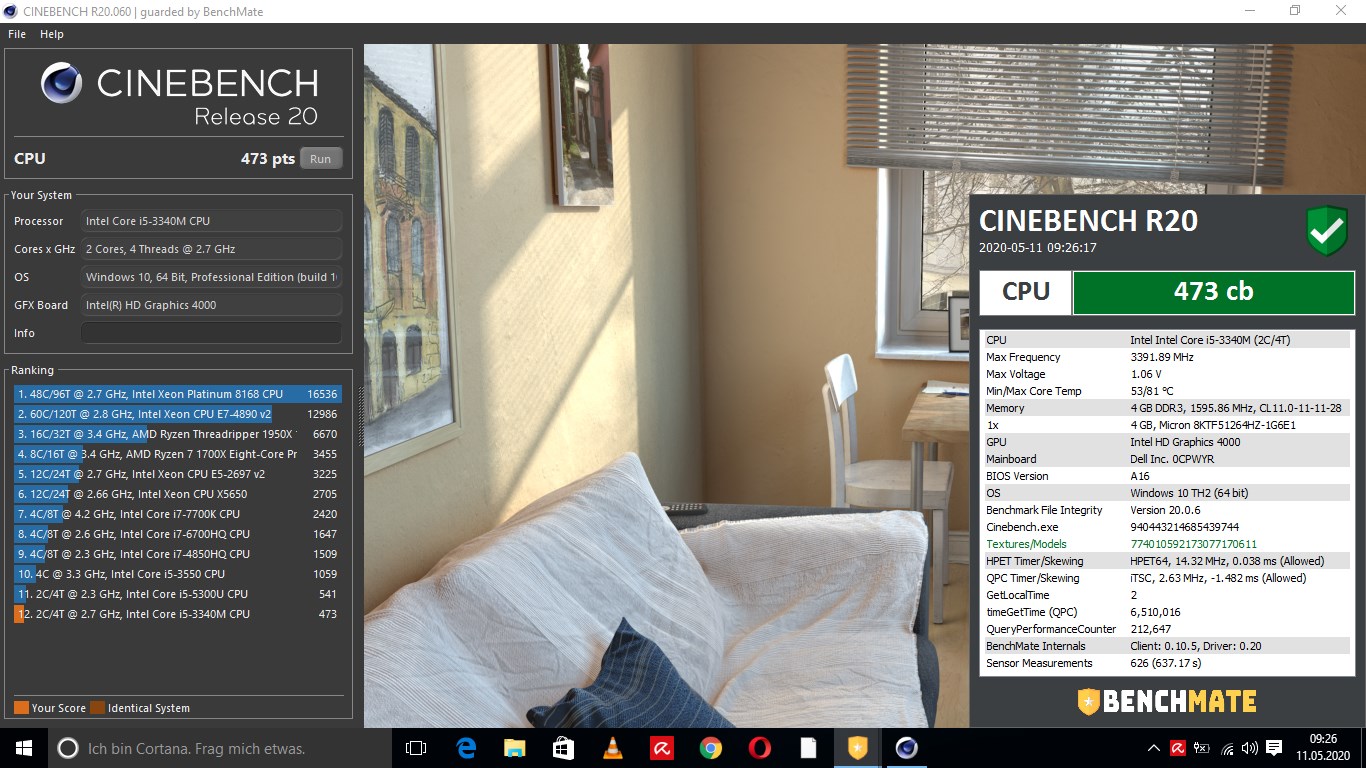Screen dimensions: 1366x768
Task: Open the Help menu
Action: coord(52,34)
